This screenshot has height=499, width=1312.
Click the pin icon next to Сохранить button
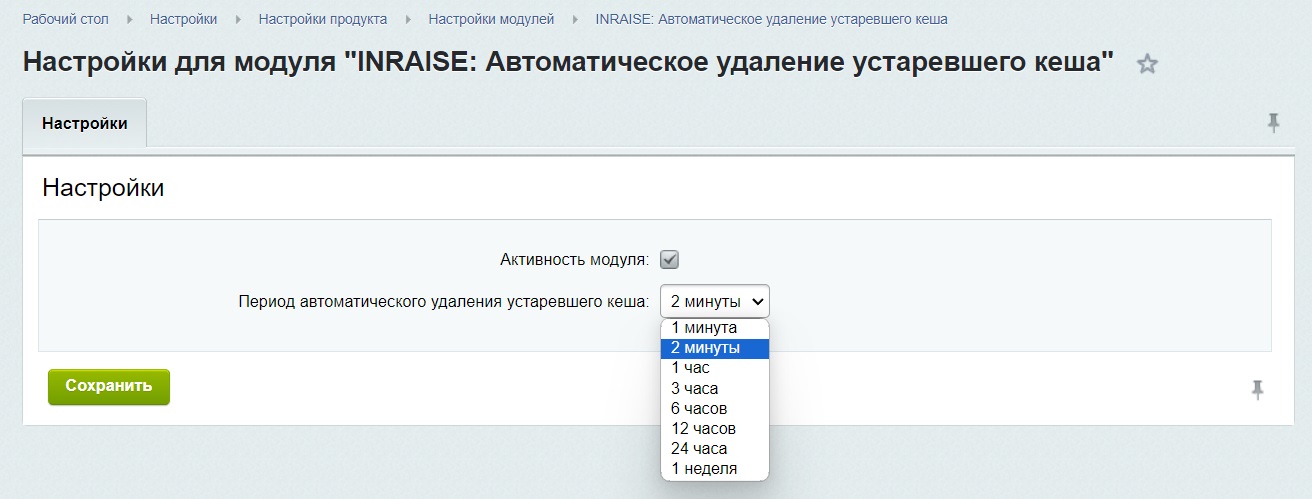[x=1257, y=390]
